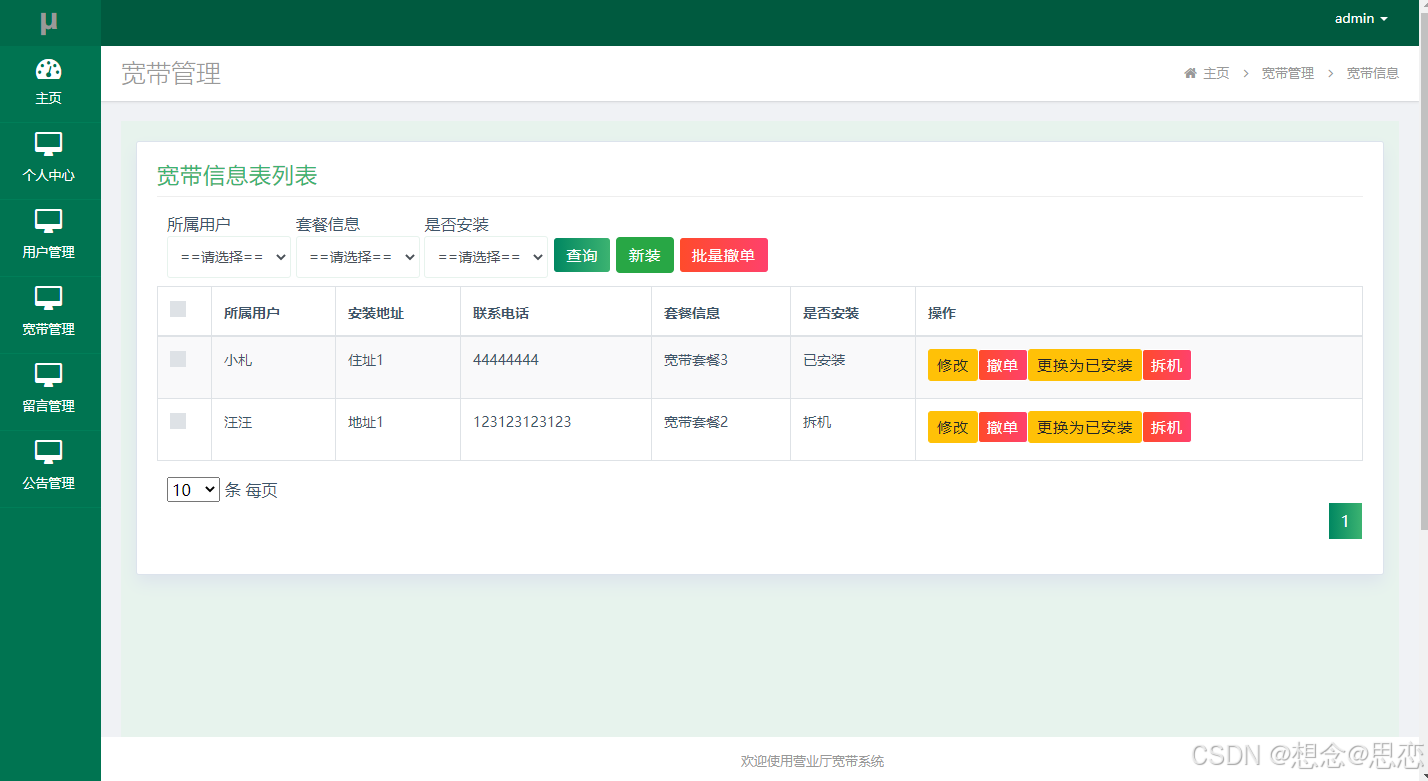Open 公告管理 monitor icon in sidebar
1428x781 pixels.
(49, 453)
